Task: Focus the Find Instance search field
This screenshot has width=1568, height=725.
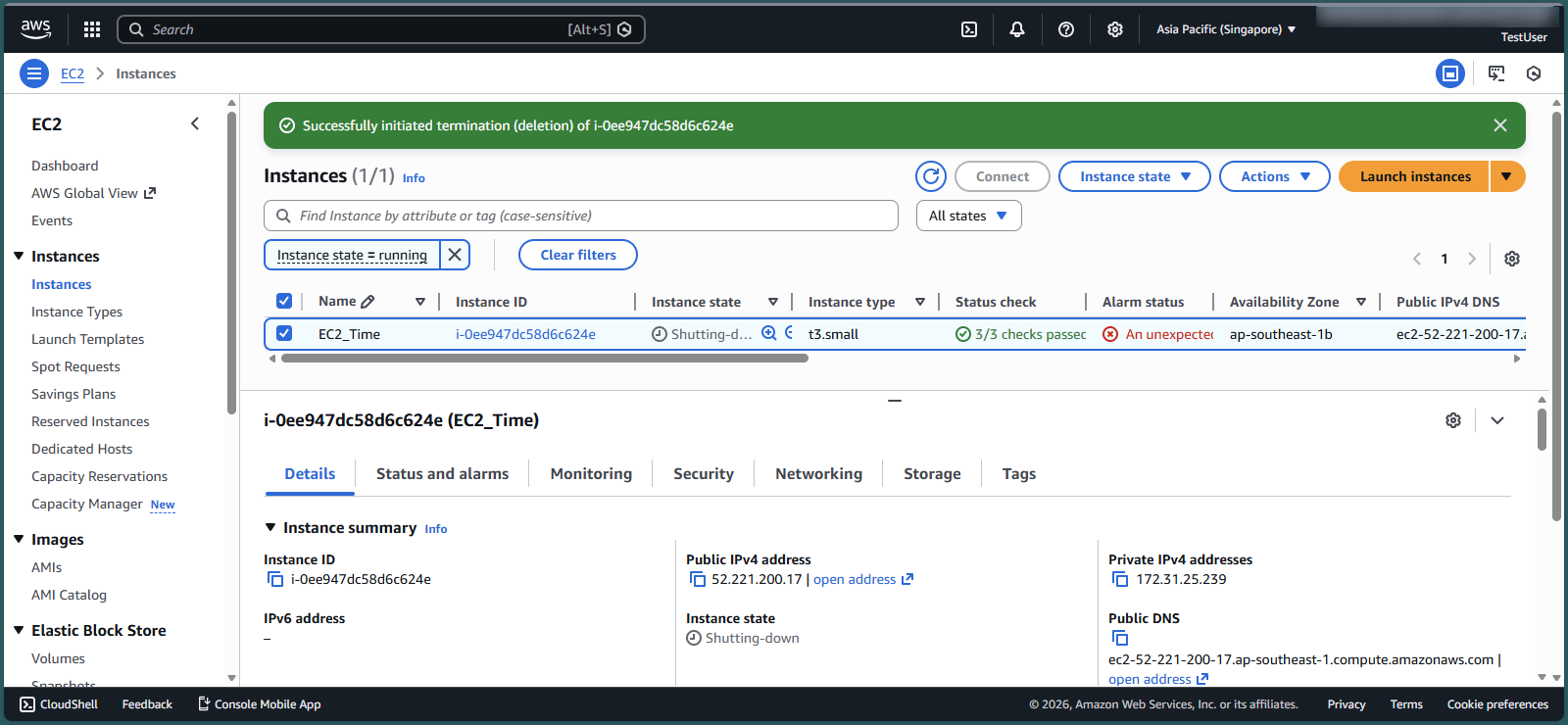Action: tap(581, 216)
